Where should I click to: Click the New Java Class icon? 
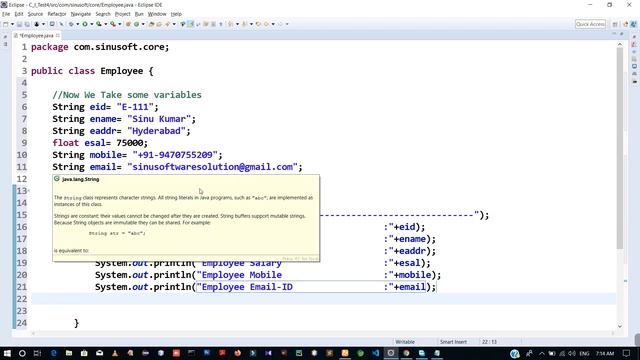[x=136, y=24]
